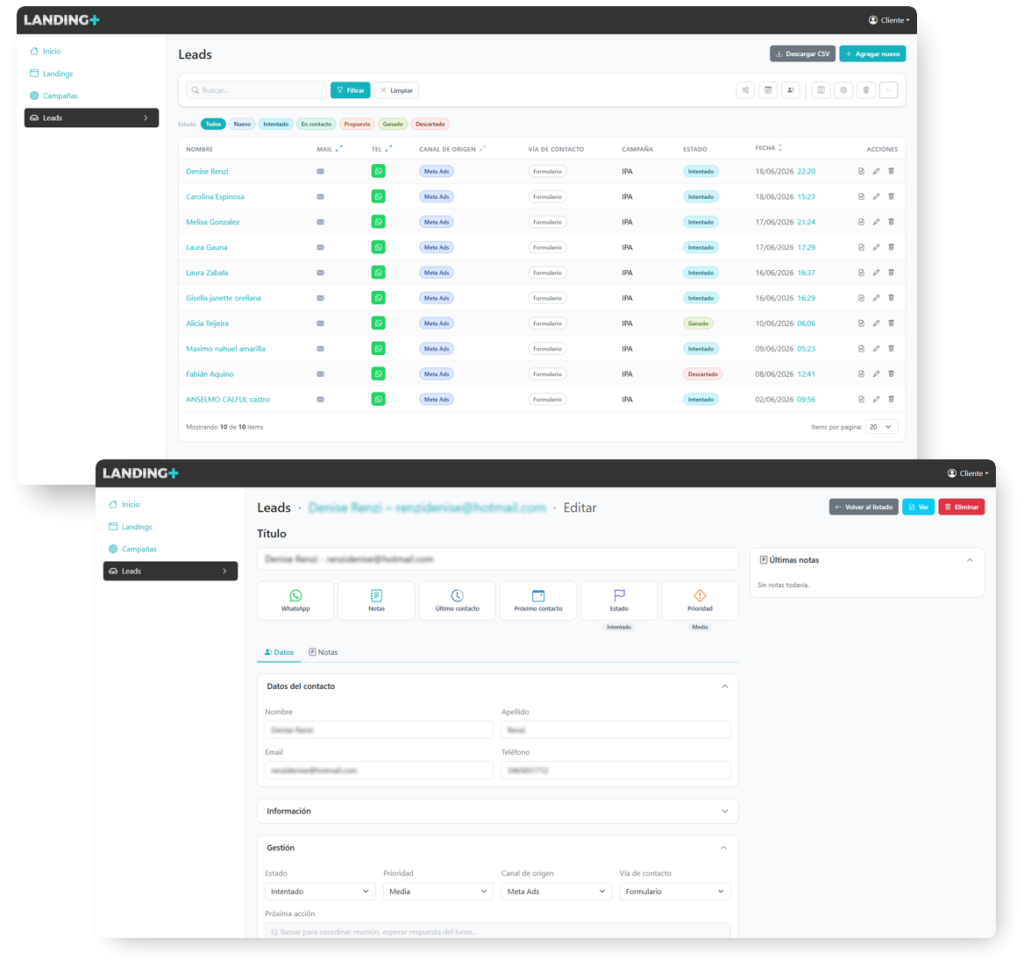Open WhatsApp for the Fabián Aquino row
The image size is (1024, 966).
(x=378, y=374)
